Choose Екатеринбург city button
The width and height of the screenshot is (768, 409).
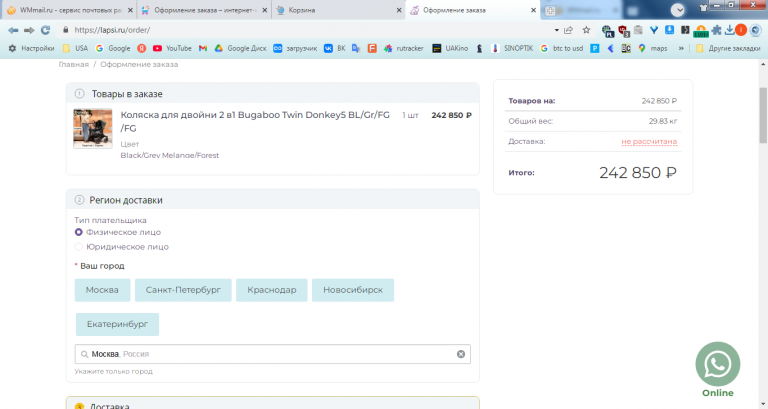(x=118, y=324)
